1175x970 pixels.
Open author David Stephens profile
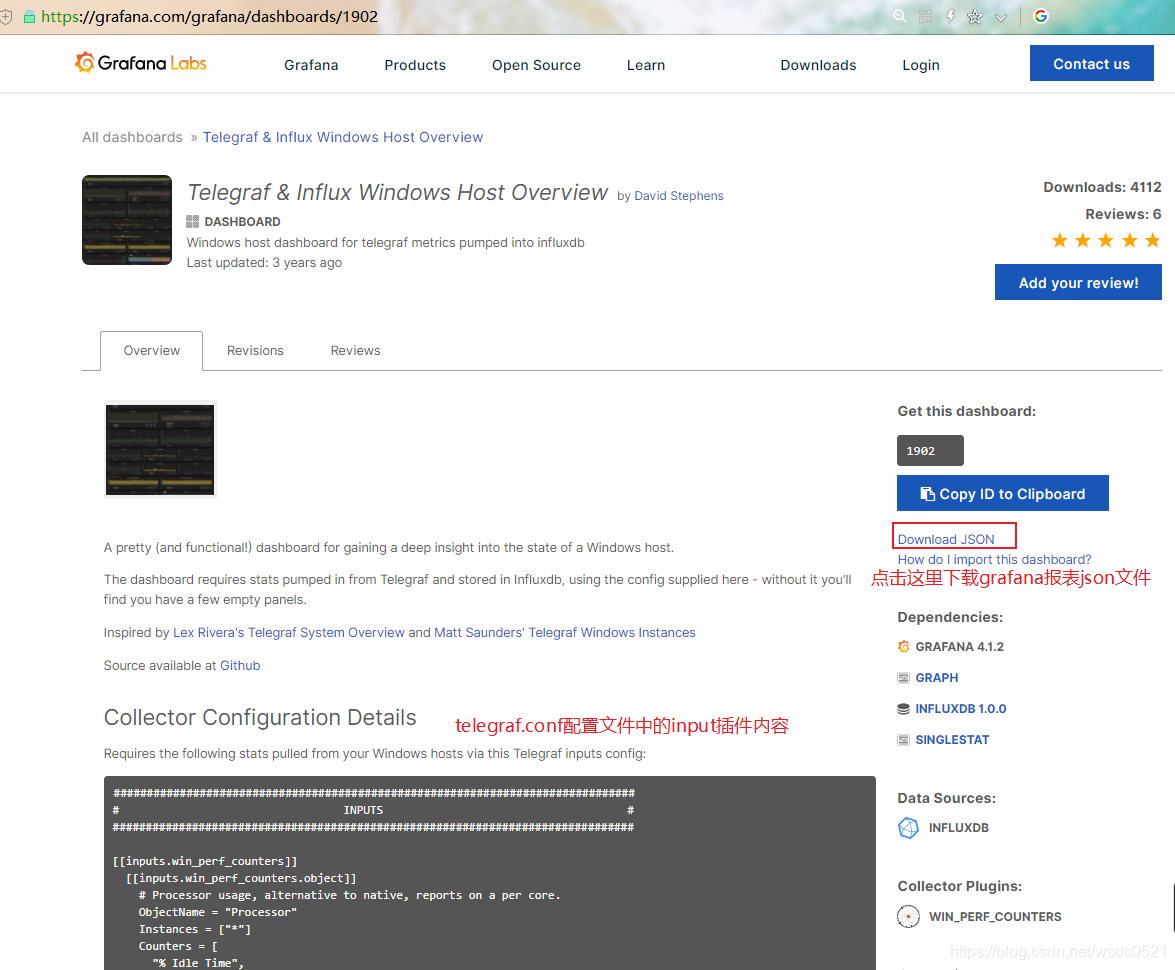[x=679, y=196]
